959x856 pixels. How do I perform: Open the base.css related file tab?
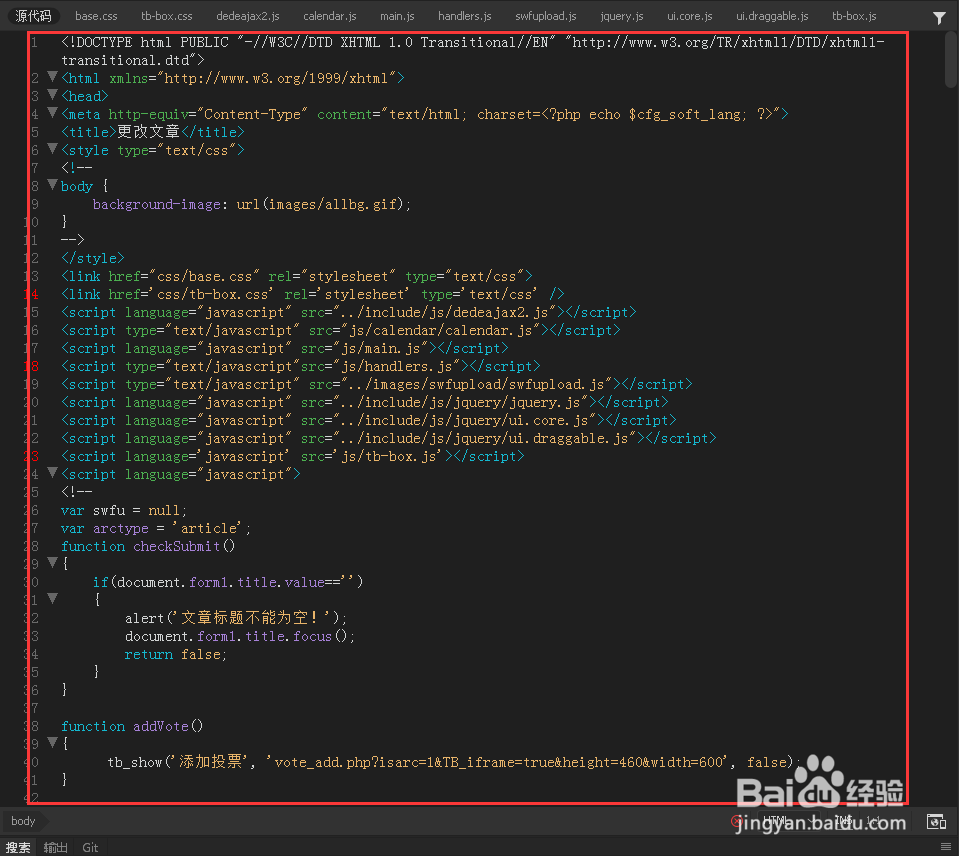(x=96, y=17)
